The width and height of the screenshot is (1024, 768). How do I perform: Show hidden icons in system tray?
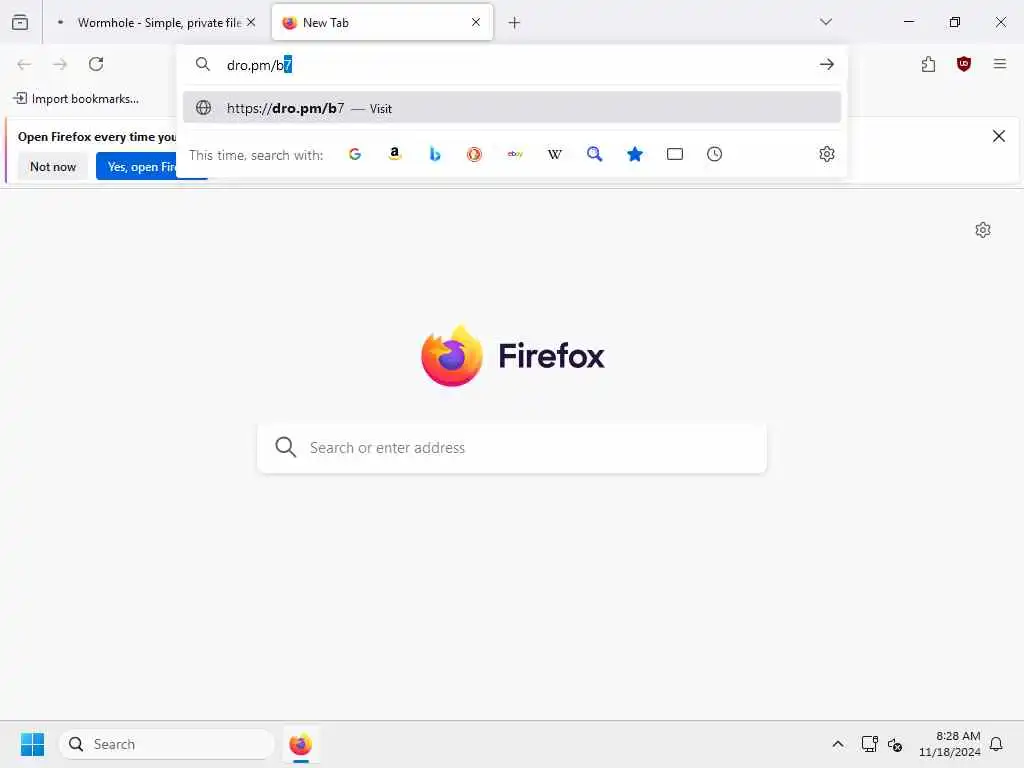pos(838,744)
